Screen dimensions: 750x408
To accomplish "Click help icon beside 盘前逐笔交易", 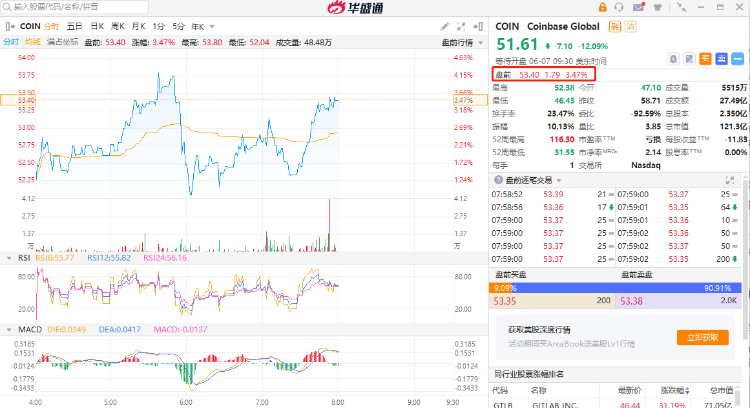I will (x=498, y=180).
